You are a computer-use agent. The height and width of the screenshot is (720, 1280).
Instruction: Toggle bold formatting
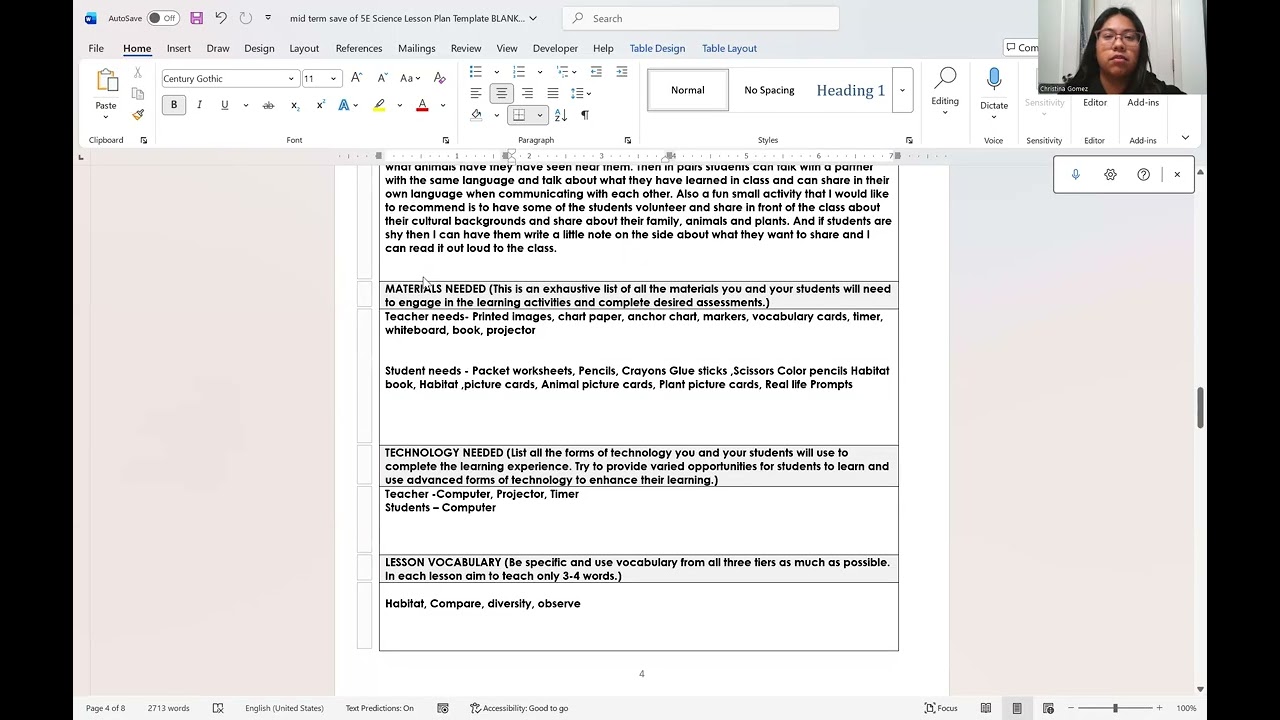174,105
